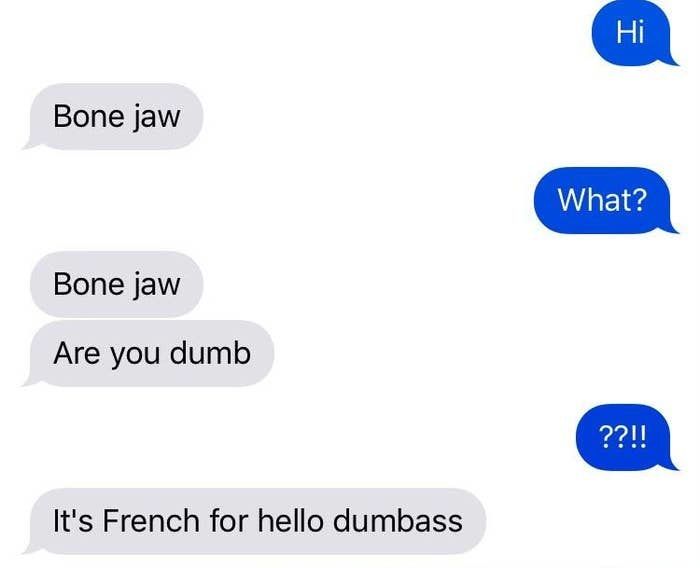This screenshot has width=700, height=568.
Task: Click the word 'Bone' in second gray bubble
Action: click(89, 284)
